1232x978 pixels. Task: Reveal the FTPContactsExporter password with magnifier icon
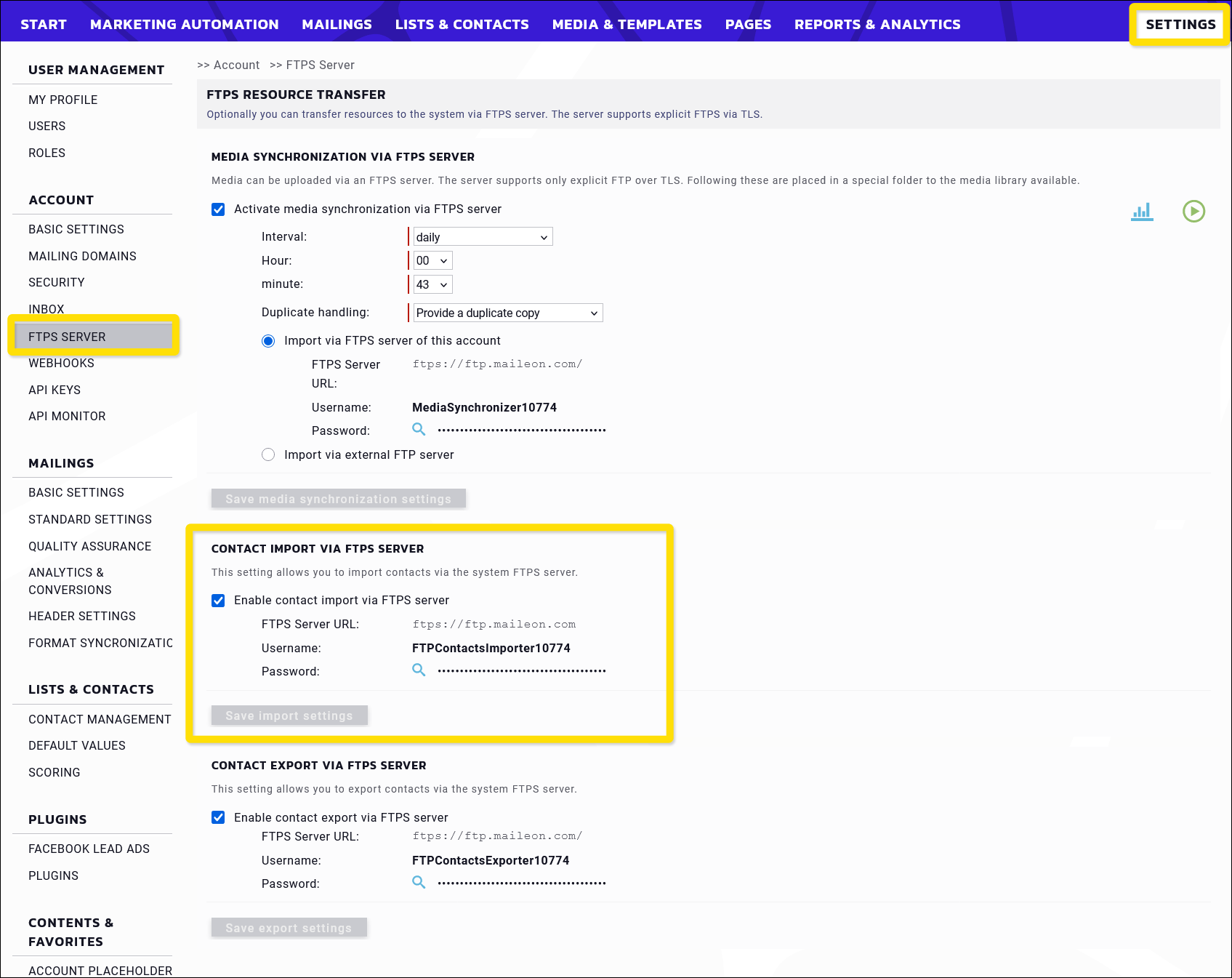click(x=419, y=882)
